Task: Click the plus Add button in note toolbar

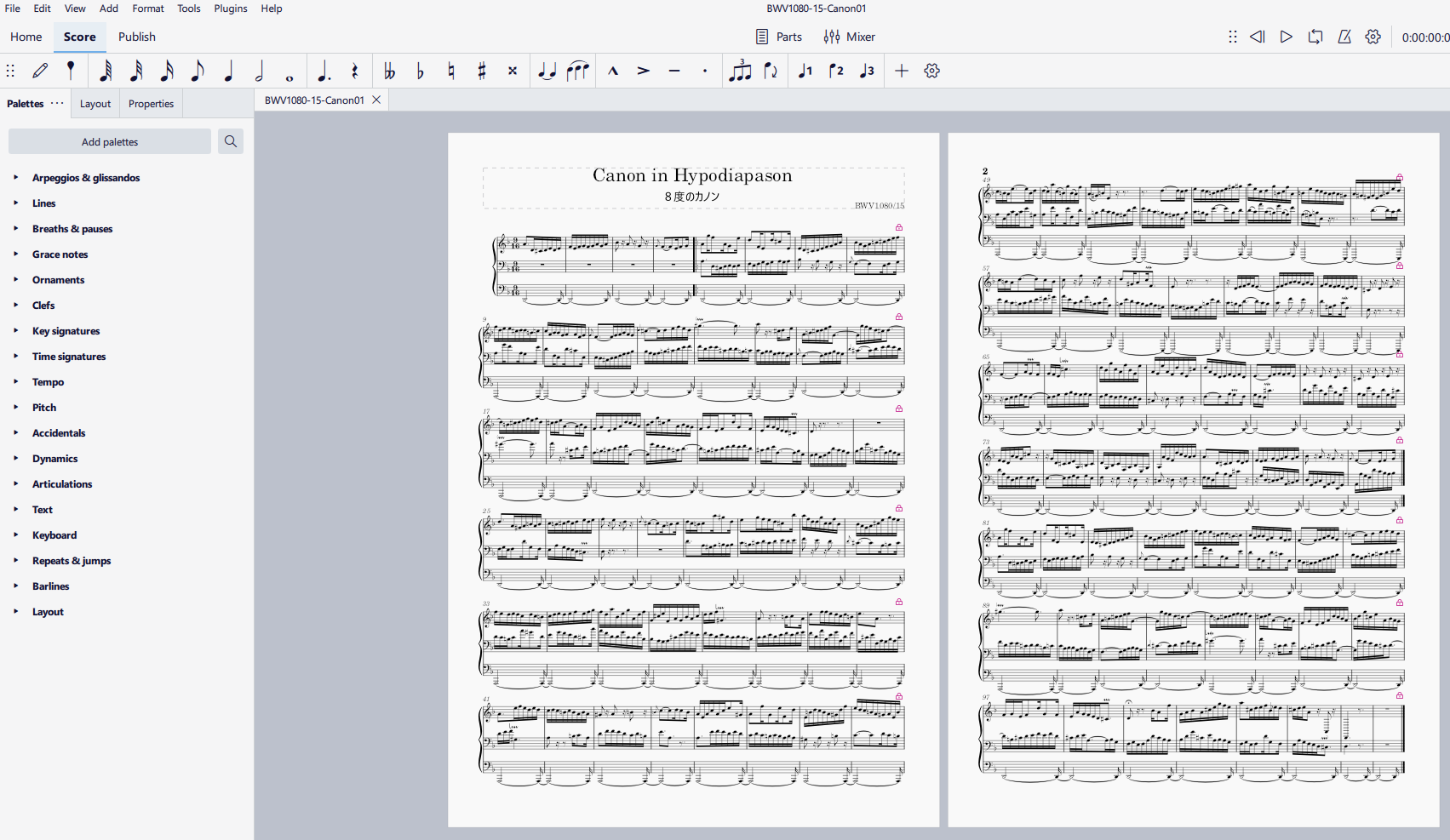Action: (x=902, y=71)
